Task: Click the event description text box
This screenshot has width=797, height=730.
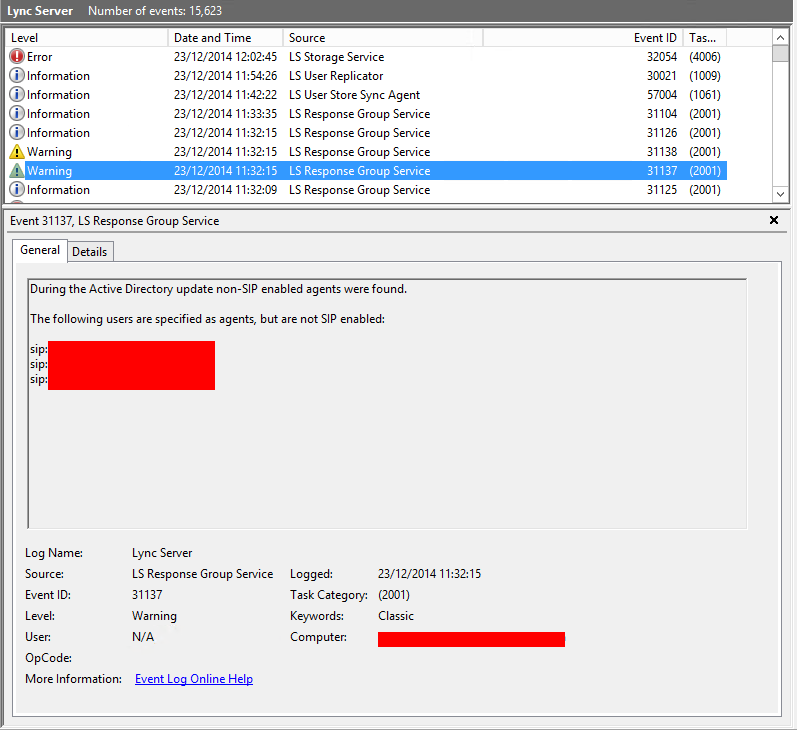Action: click(x=387, y=404)
